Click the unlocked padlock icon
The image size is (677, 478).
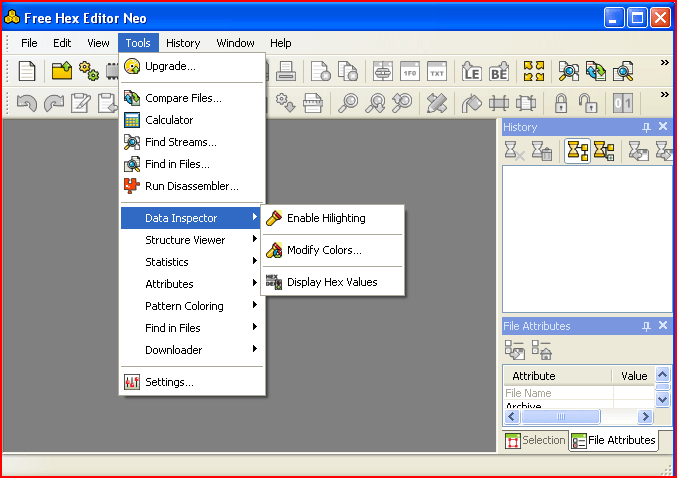(x=588, y=103)
